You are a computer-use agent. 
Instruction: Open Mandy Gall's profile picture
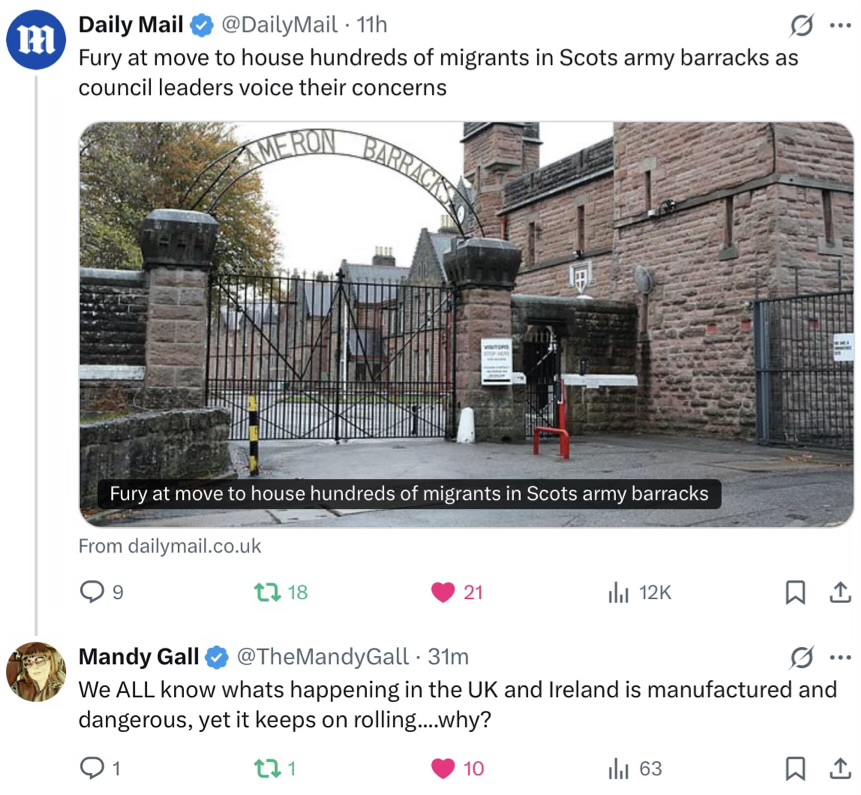pos(36,671)
